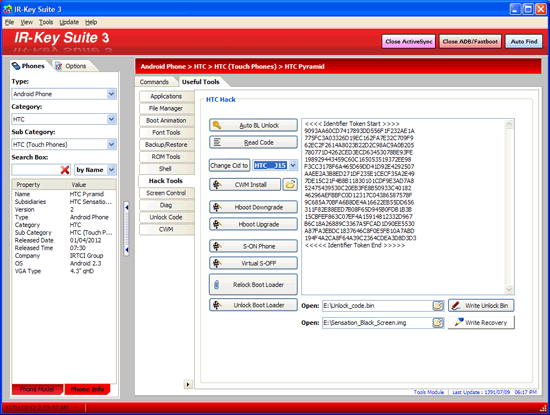Image resolution: width=550 pixels, height=415 pixels.
Task: Click the Hboot Downgrade button
Action: pyautogui.click(x=253, y=207)
